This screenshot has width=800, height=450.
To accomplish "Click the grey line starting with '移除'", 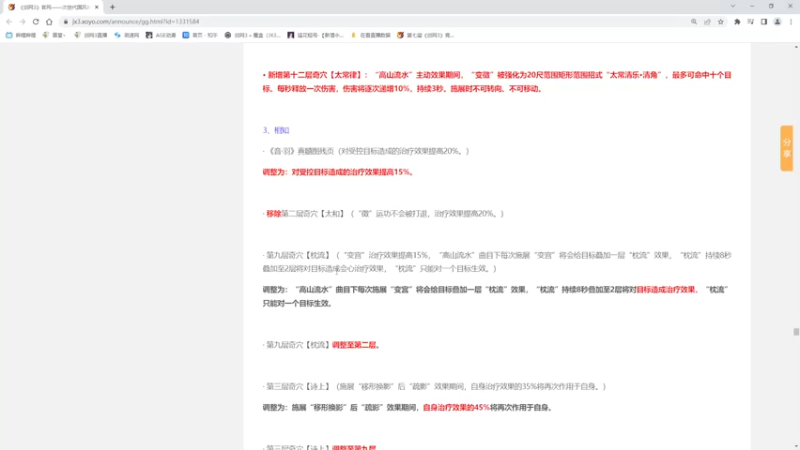I will [x=384, y=213].
